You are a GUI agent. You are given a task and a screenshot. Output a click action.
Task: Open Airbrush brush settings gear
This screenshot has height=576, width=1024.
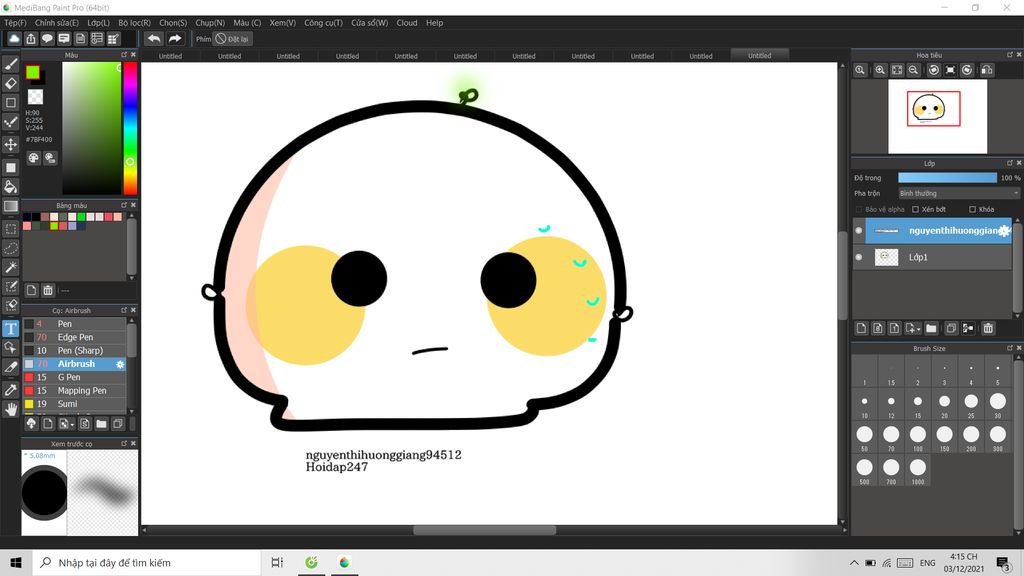[x=120, y=364]
